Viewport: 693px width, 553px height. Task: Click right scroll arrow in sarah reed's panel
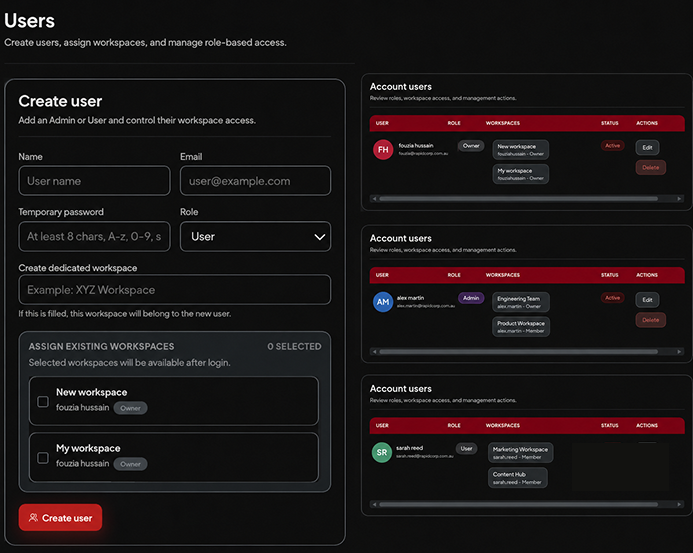point(679,504)
